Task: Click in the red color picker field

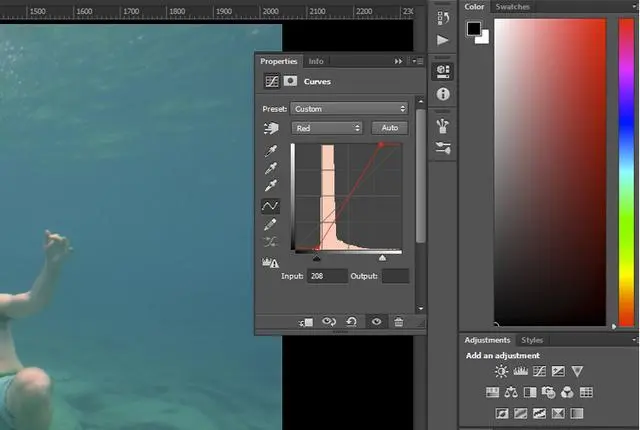Action: pyautogui.click(x=550, y=172)
